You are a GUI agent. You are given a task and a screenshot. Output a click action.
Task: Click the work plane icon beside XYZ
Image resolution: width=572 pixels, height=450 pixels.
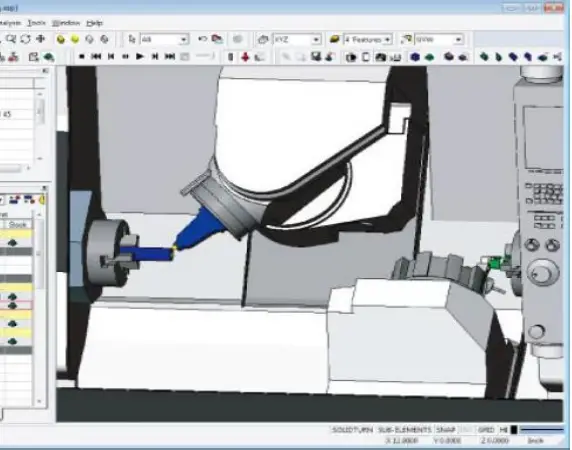pos(263,39)
